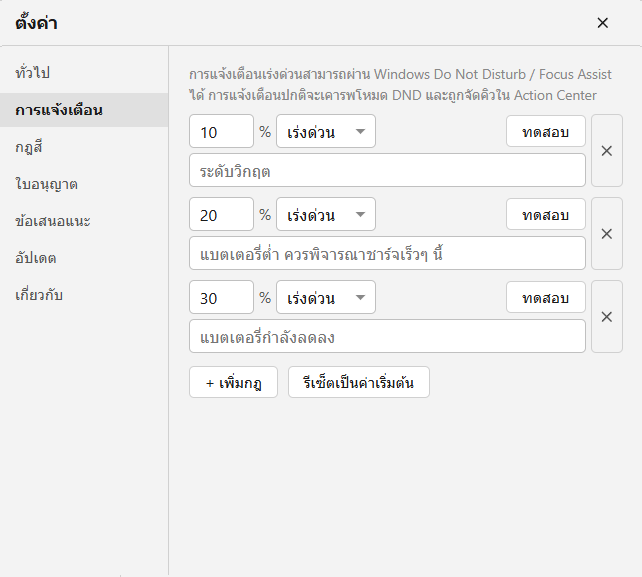
Task: Click ทดสอบ button for the 30% rule
Action: point(546,297)
